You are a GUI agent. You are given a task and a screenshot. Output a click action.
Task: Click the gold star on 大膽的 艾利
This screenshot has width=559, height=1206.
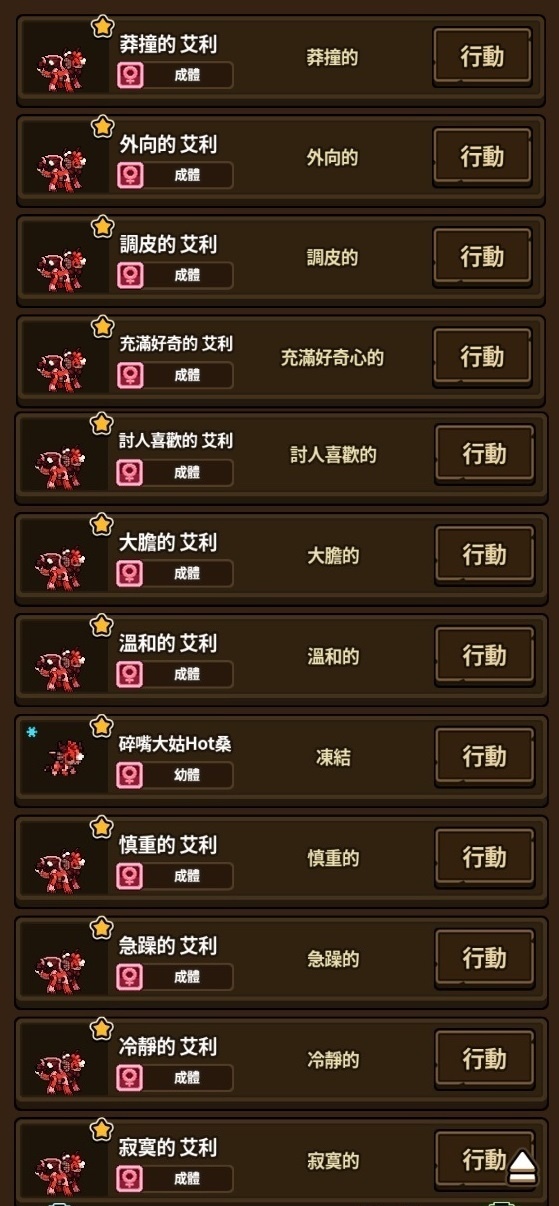(102, 524)
